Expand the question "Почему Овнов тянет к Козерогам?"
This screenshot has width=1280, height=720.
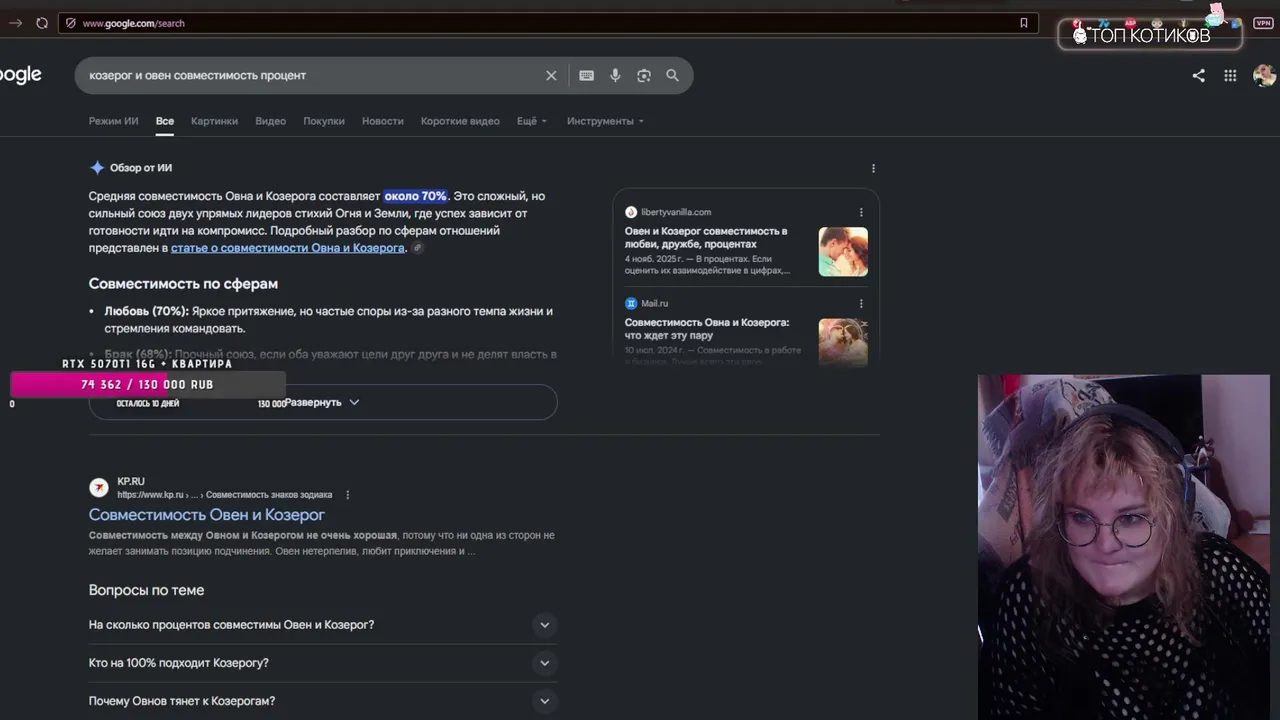click(x=323, y=701)
